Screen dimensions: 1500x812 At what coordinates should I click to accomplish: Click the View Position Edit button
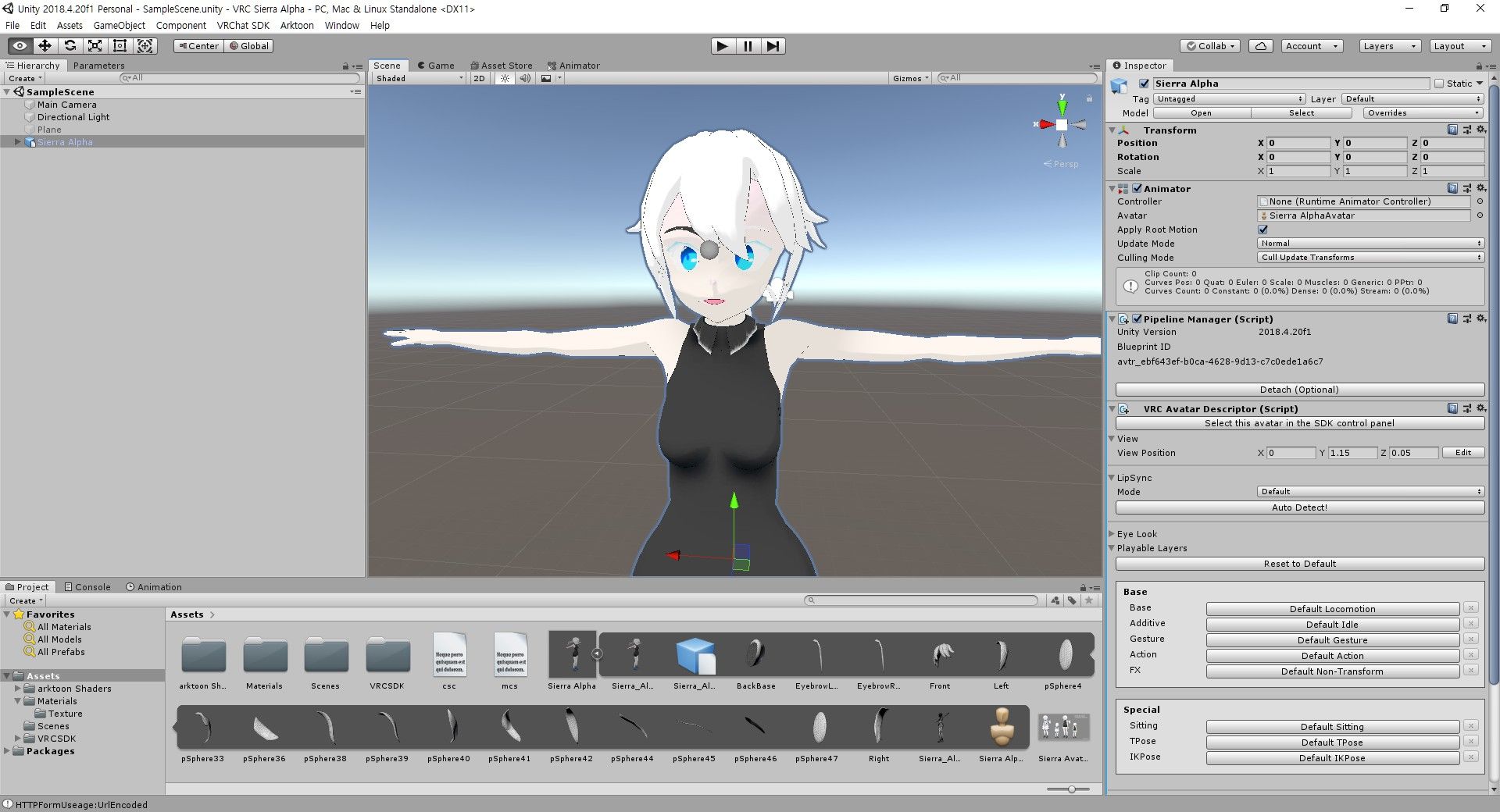1463,453
